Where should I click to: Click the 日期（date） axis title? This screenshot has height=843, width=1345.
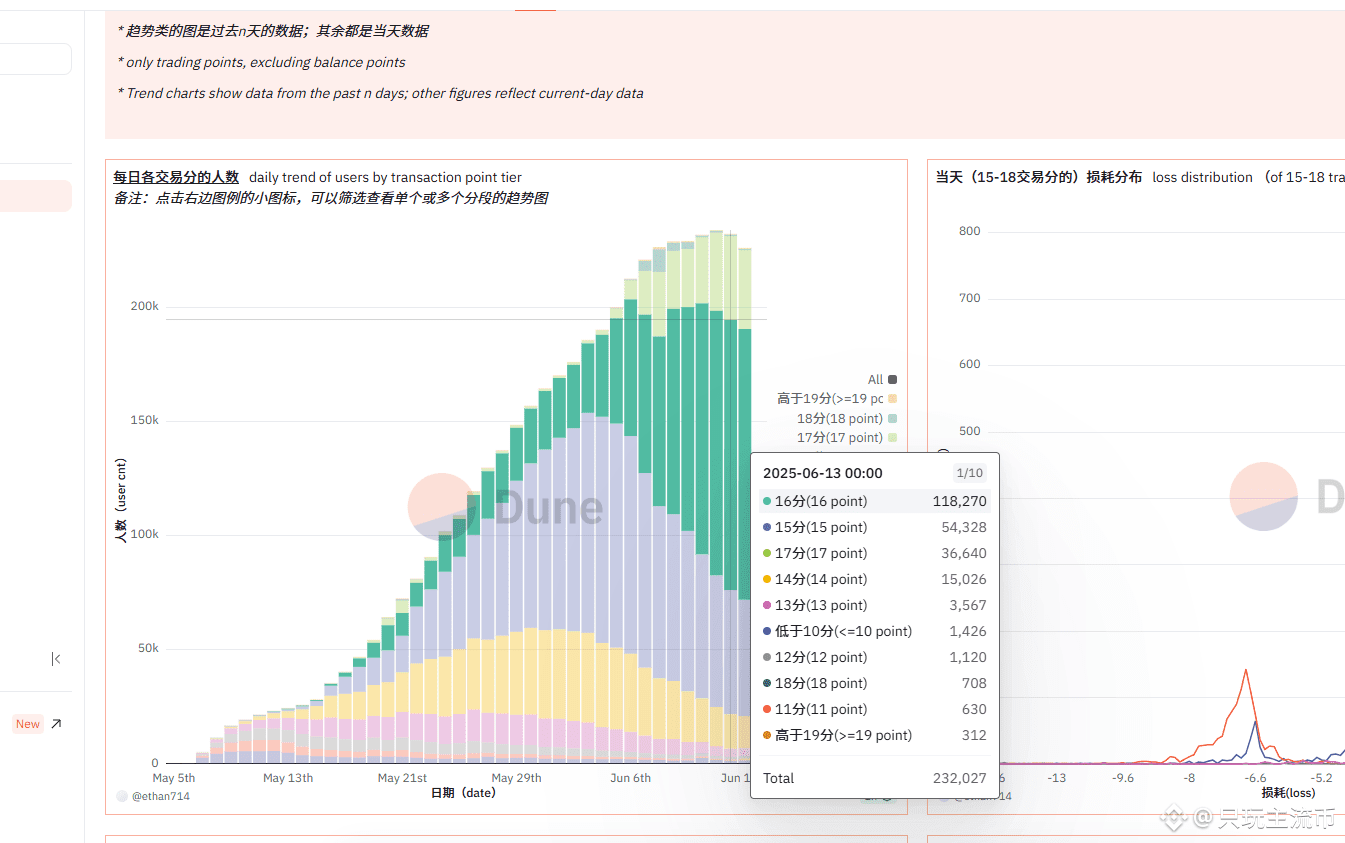click(x=463, y=793)
